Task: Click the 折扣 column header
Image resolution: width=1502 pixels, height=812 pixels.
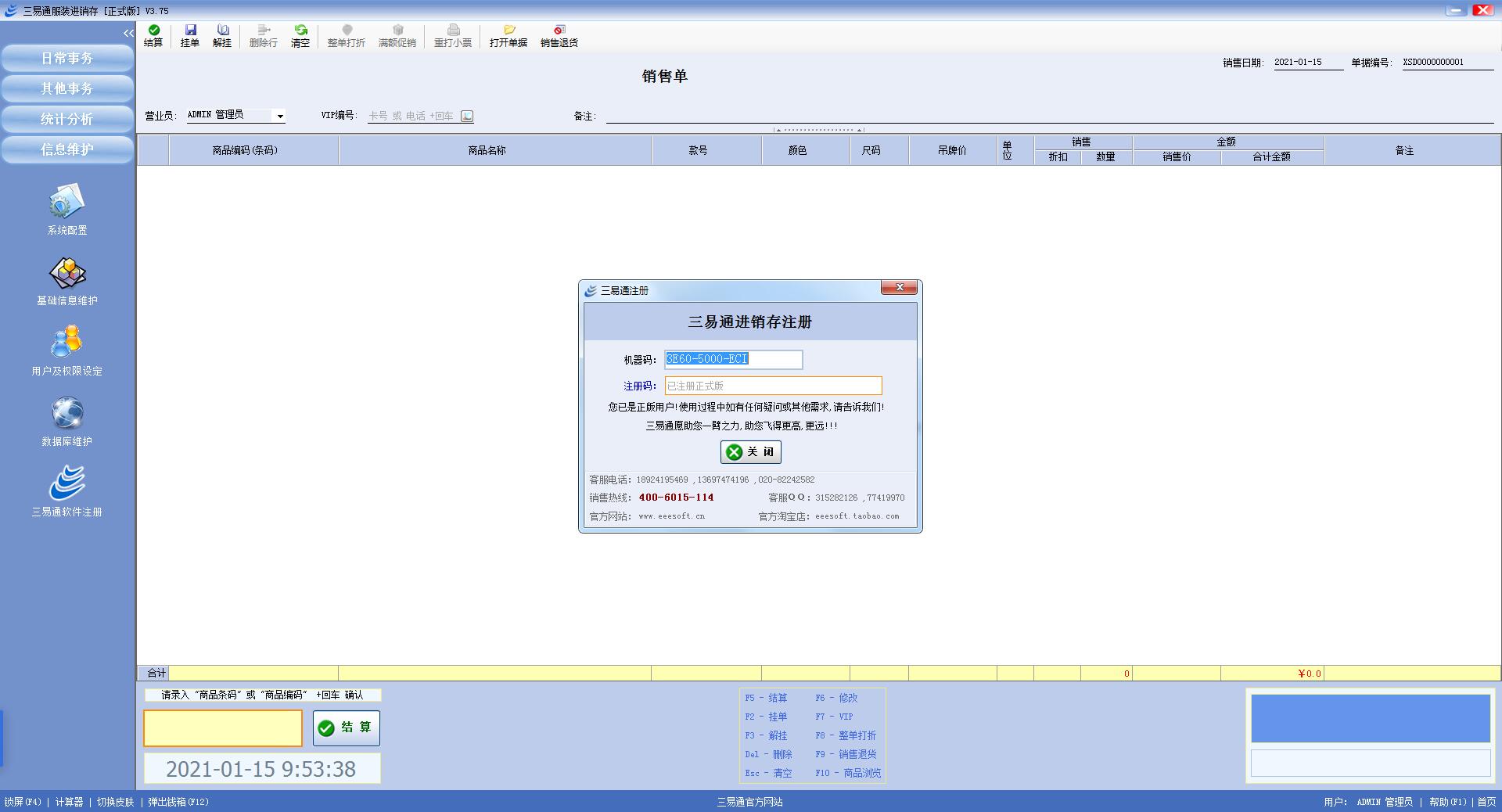Action: point(1058,157)
